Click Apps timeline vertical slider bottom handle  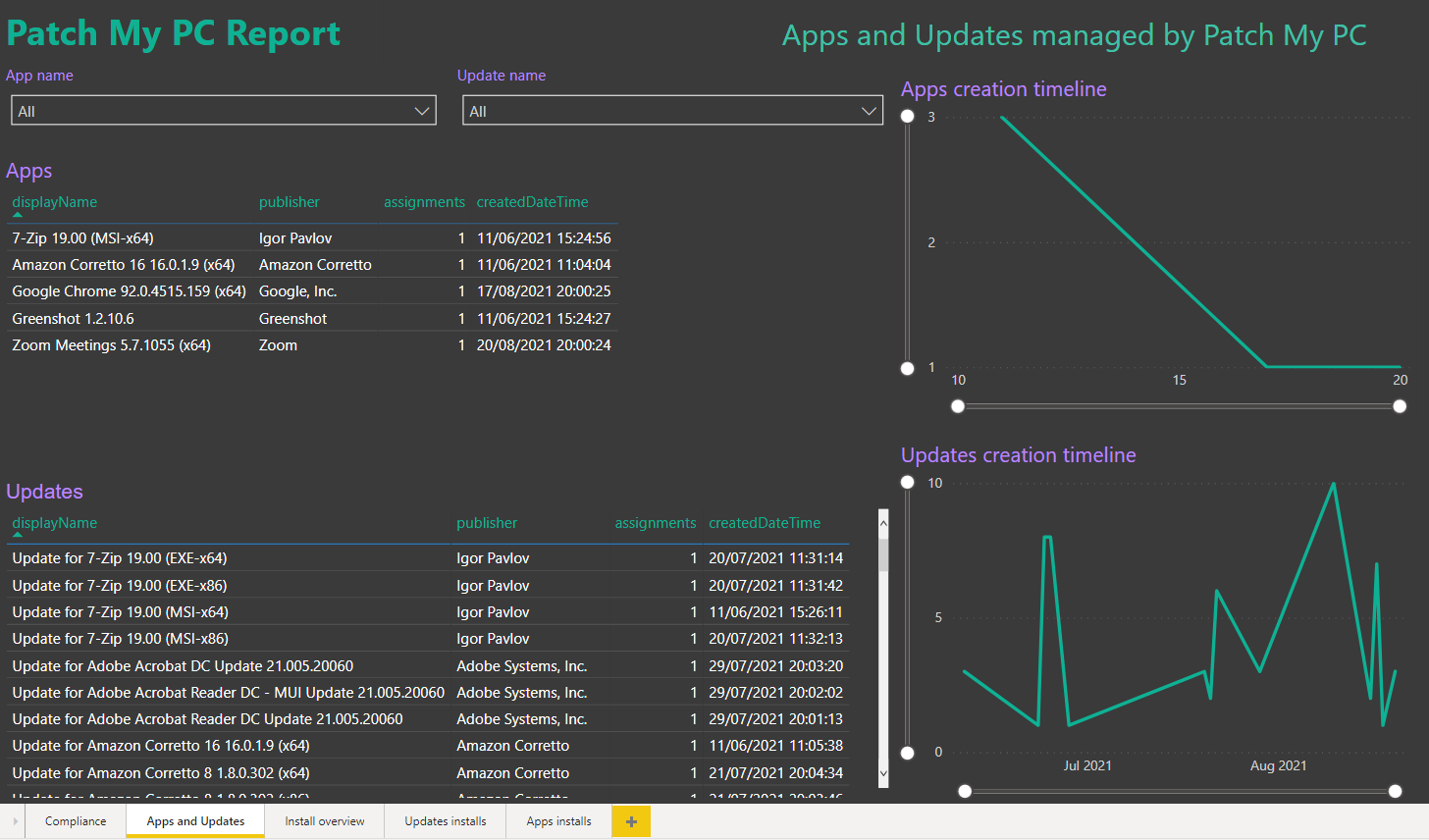coord(908,368)
